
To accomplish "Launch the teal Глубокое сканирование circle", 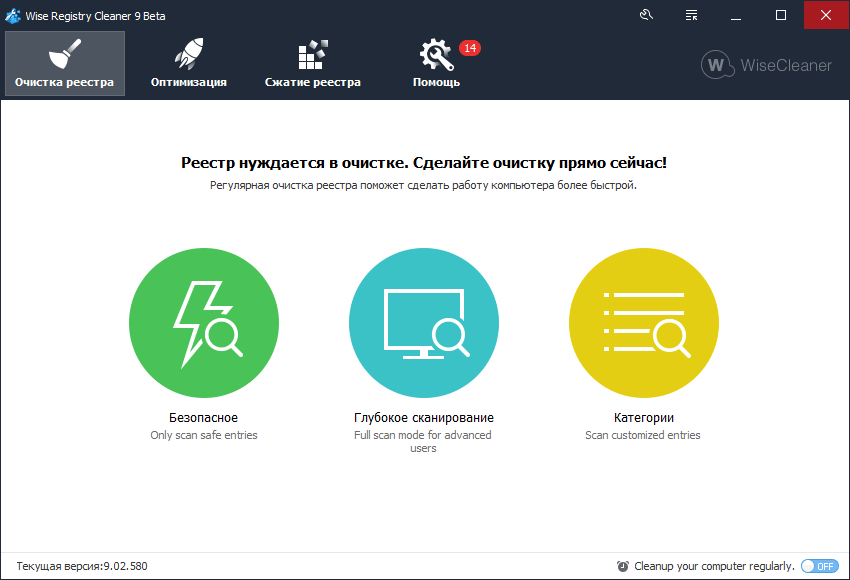I will (x=424, y=323).
